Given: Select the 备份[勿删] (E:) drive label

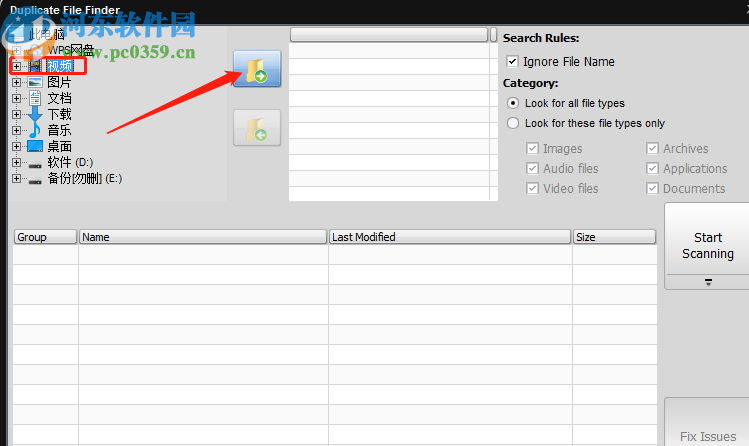Looking at the screenshot, I should [85, 179].
